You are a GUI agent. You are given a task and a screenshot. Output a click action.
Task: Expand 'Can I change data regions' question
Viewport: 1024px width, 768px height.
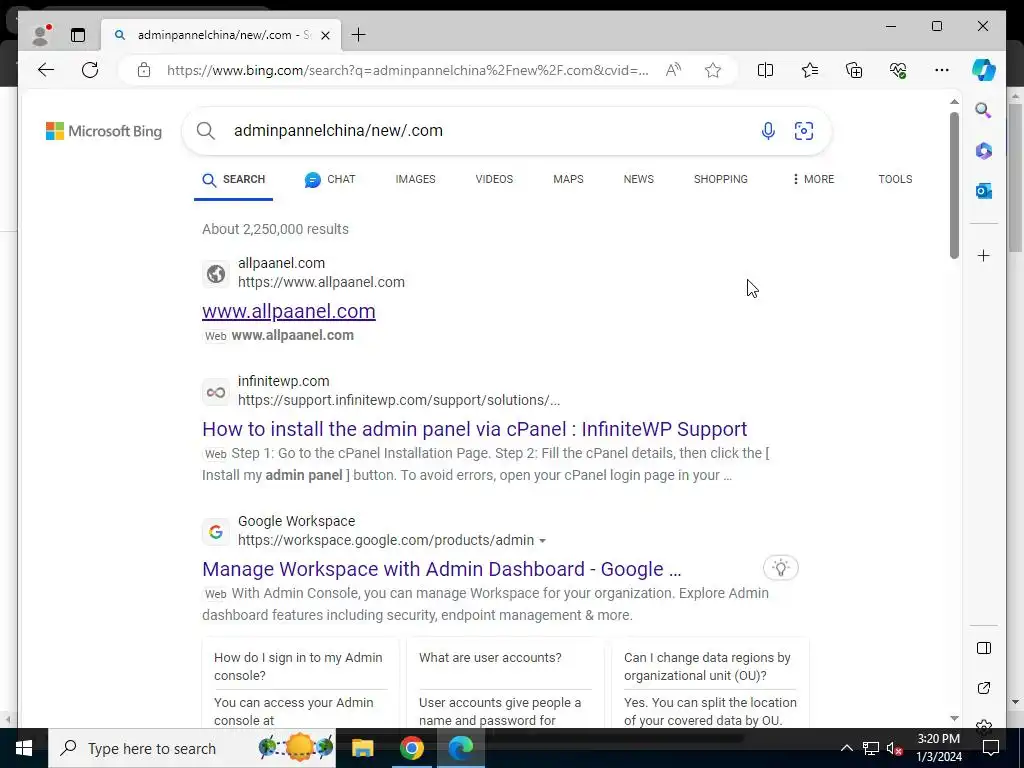click(708, 666)
